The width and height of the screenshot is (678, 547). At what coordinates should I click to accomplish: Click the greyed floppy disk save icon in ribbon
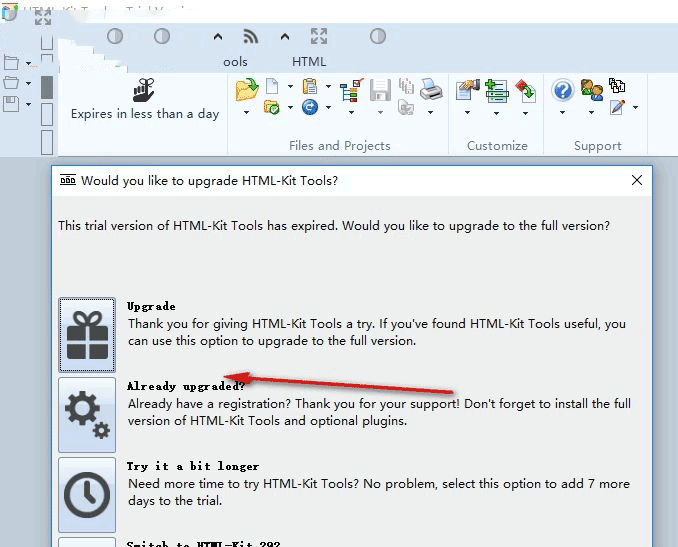coord(381,90)
